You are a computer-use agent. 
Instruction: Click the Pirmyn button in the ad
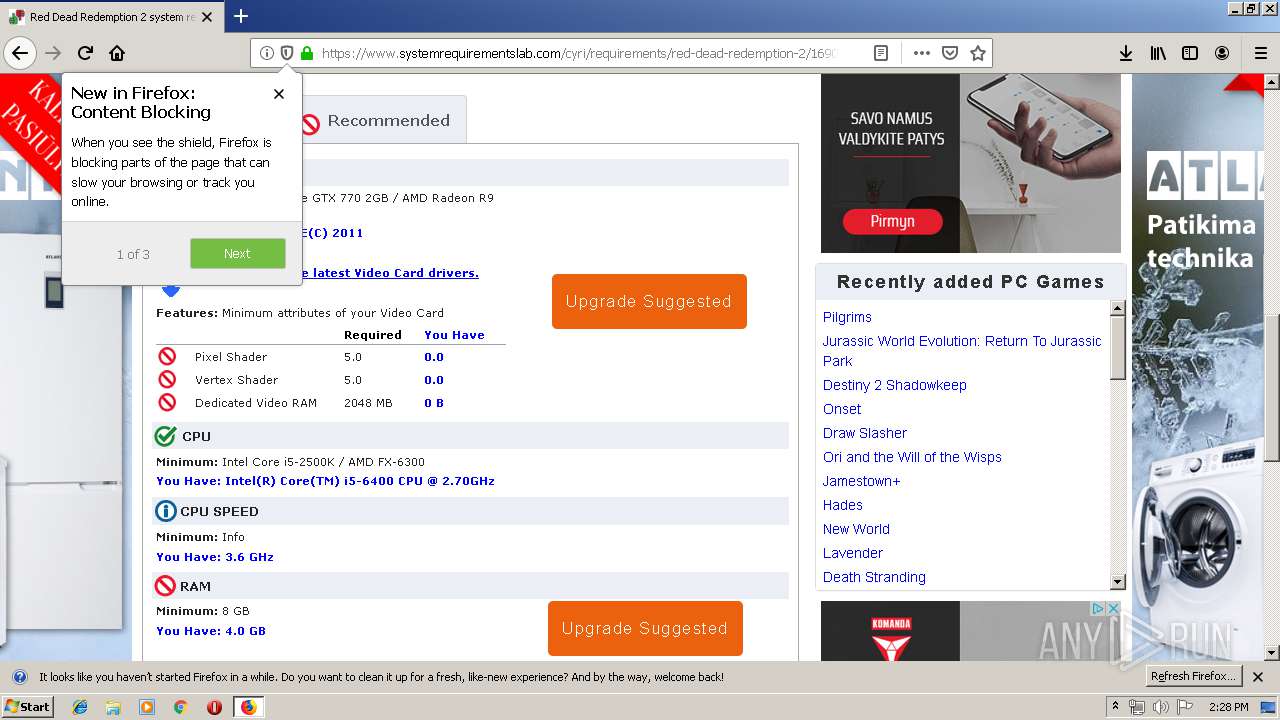892,221
